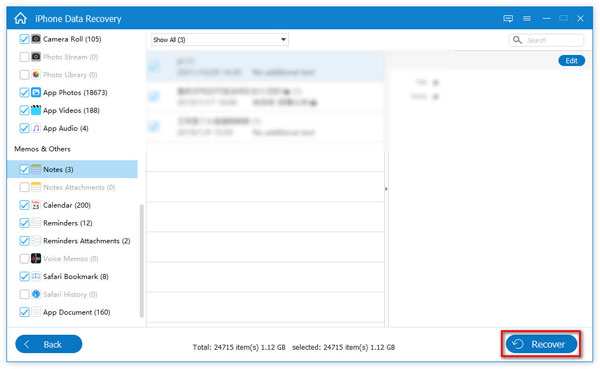Check the Safari History checkbox
Screen dimensions: 600x369
[24, 294]
